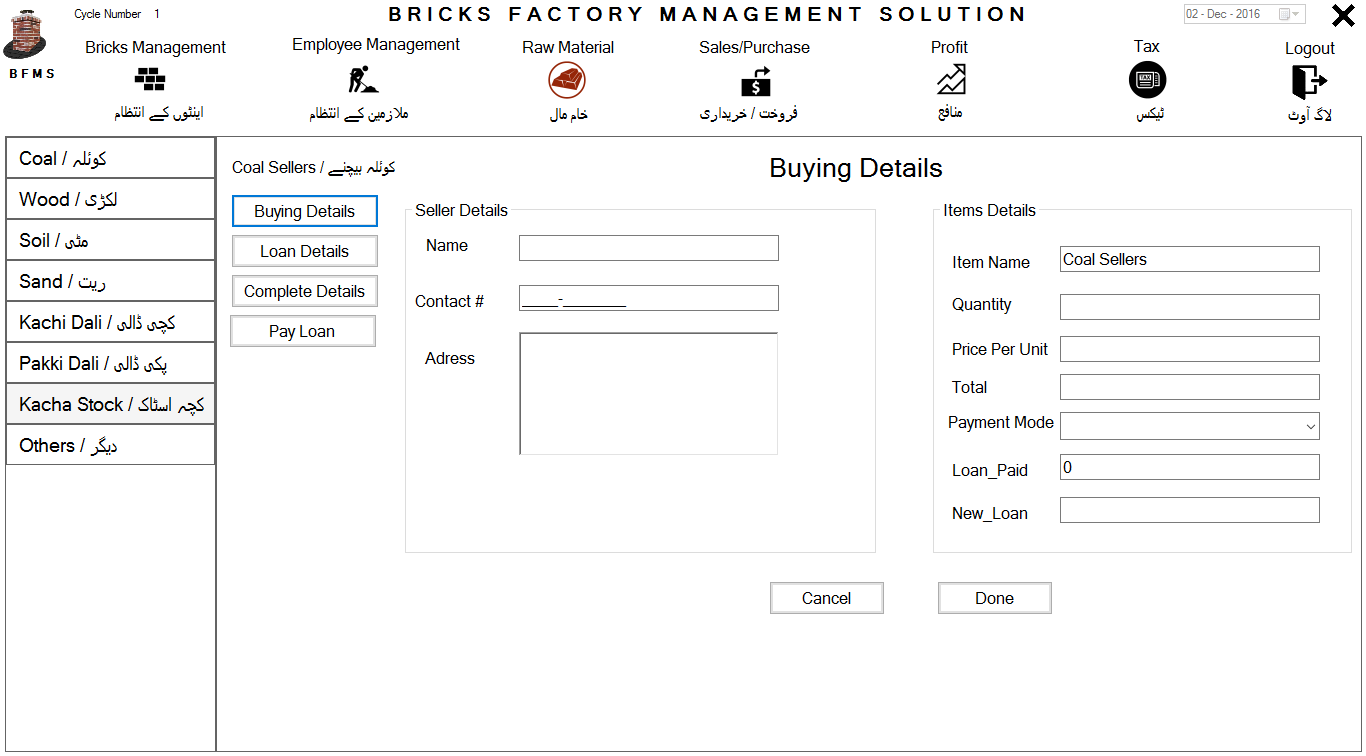Click the Loan_Paid field
Screen dimensions: 1366x756
point(1190,467)
